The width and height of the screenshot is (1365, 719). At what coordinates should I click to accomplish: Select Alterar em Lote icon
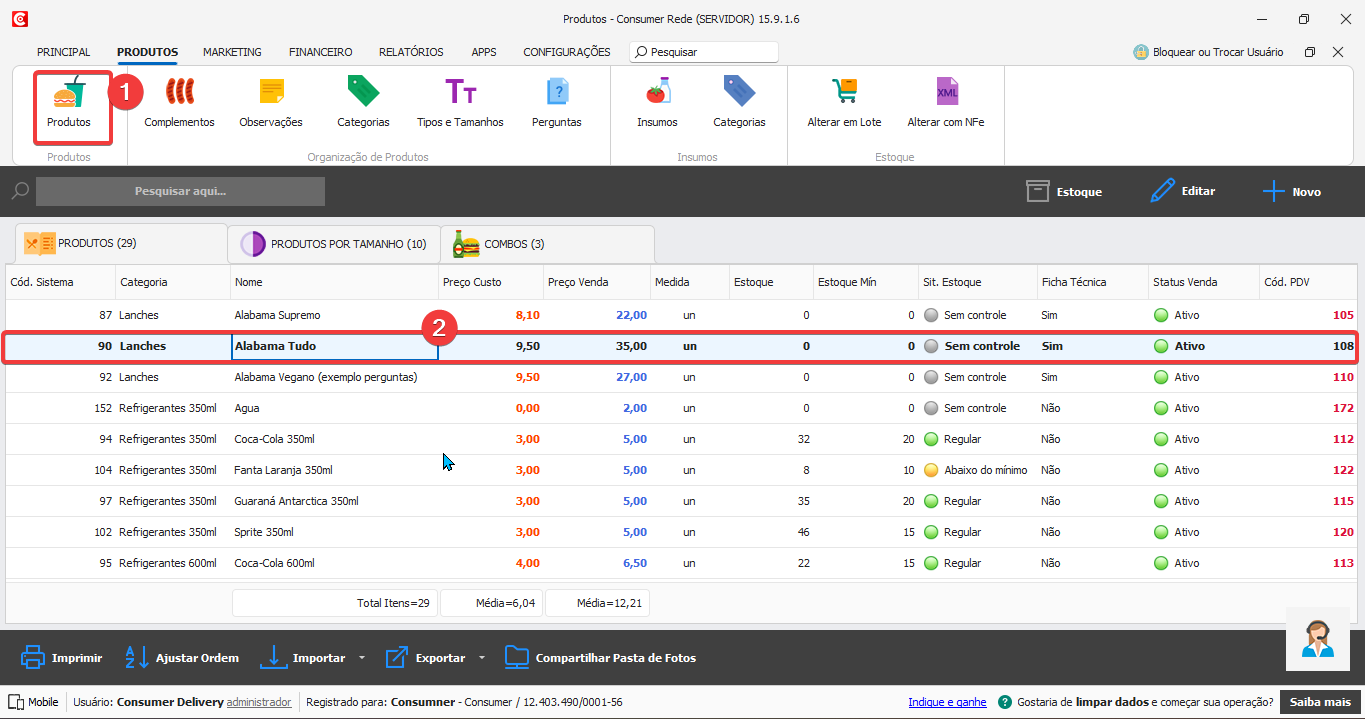coord(844,94)
